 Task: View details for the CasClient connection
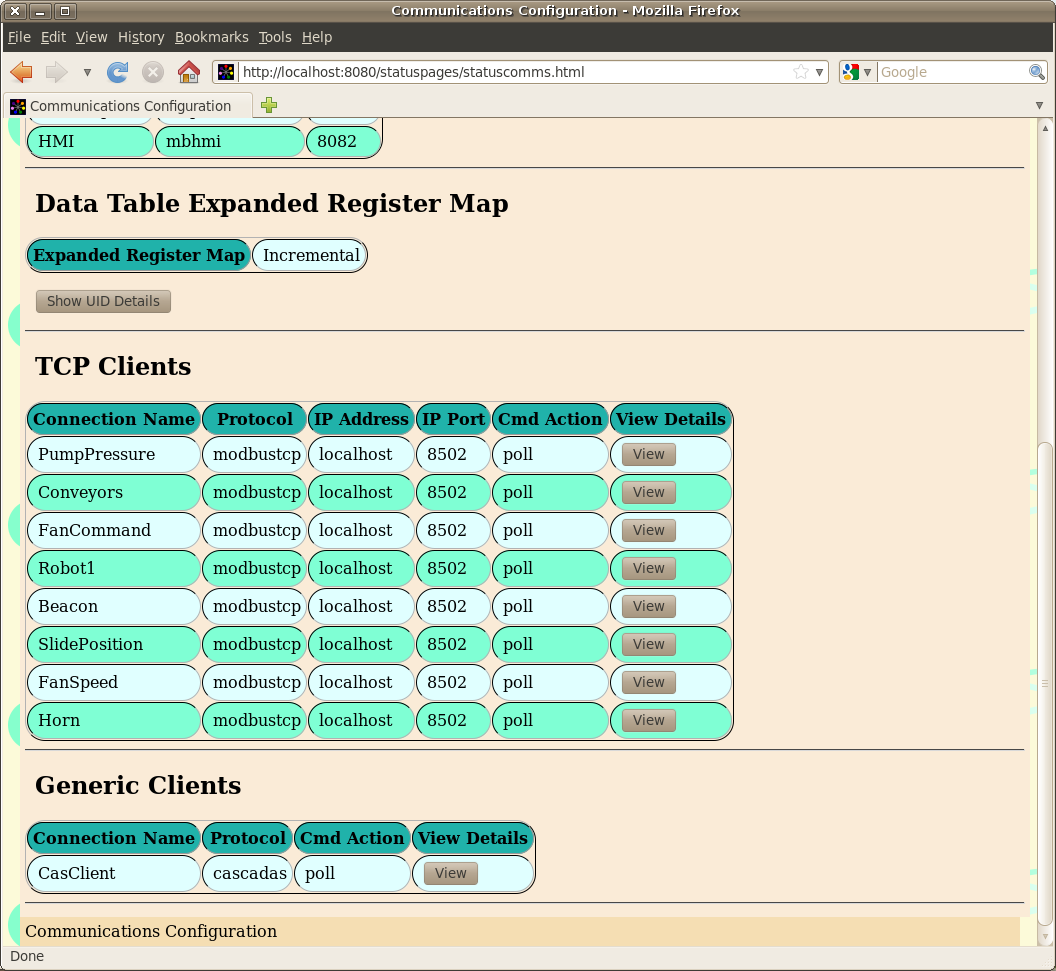[449, 873]
